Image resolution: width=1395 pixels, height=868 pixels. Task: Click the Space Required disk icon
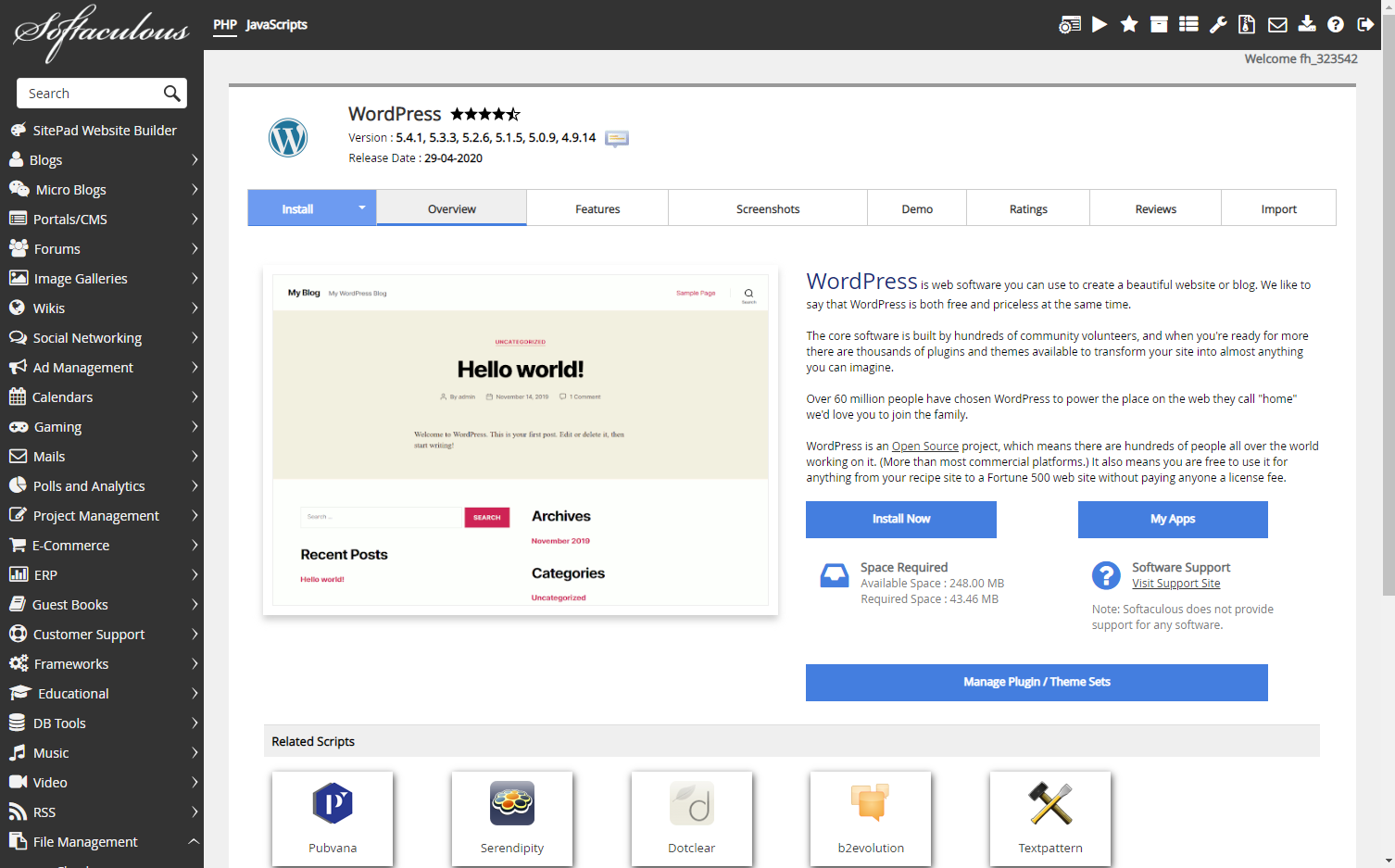(835, 575)
